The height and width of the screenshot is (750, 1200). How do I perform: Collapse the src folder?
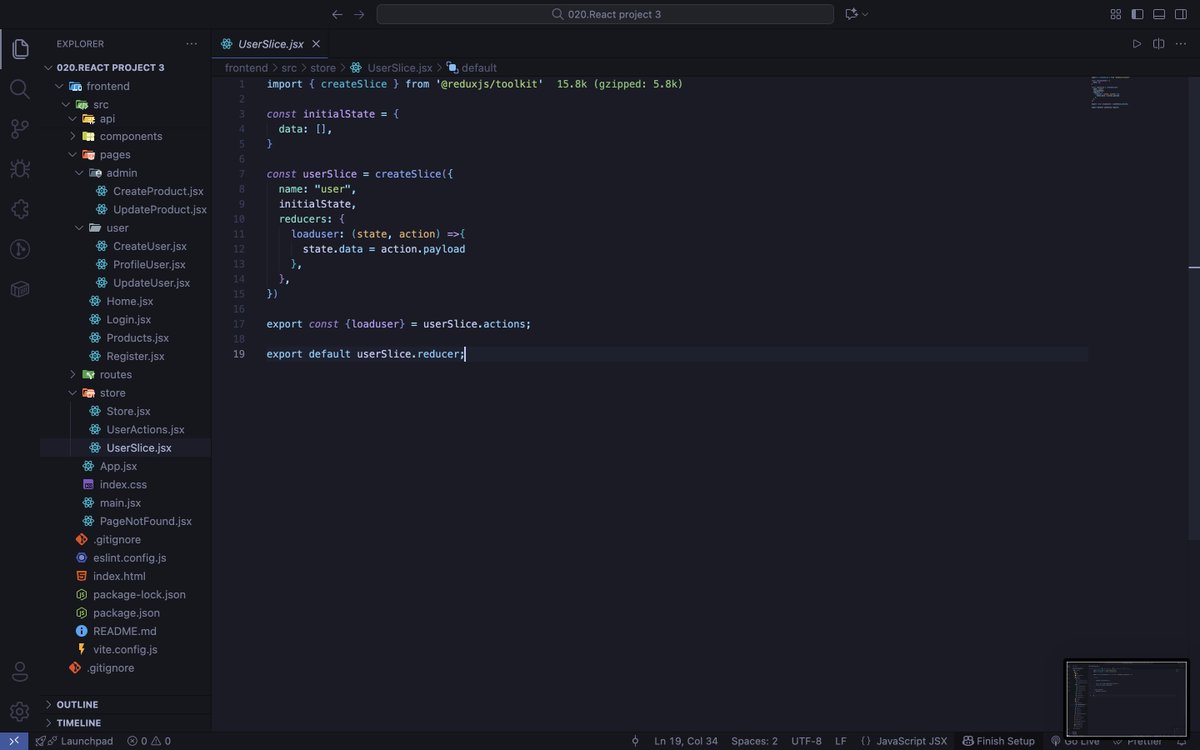click(x=66, y=104)
